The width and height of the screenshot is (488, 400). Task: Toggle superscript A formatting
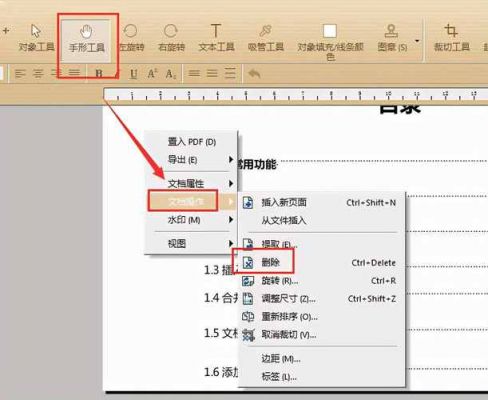[x=152, y=73]
